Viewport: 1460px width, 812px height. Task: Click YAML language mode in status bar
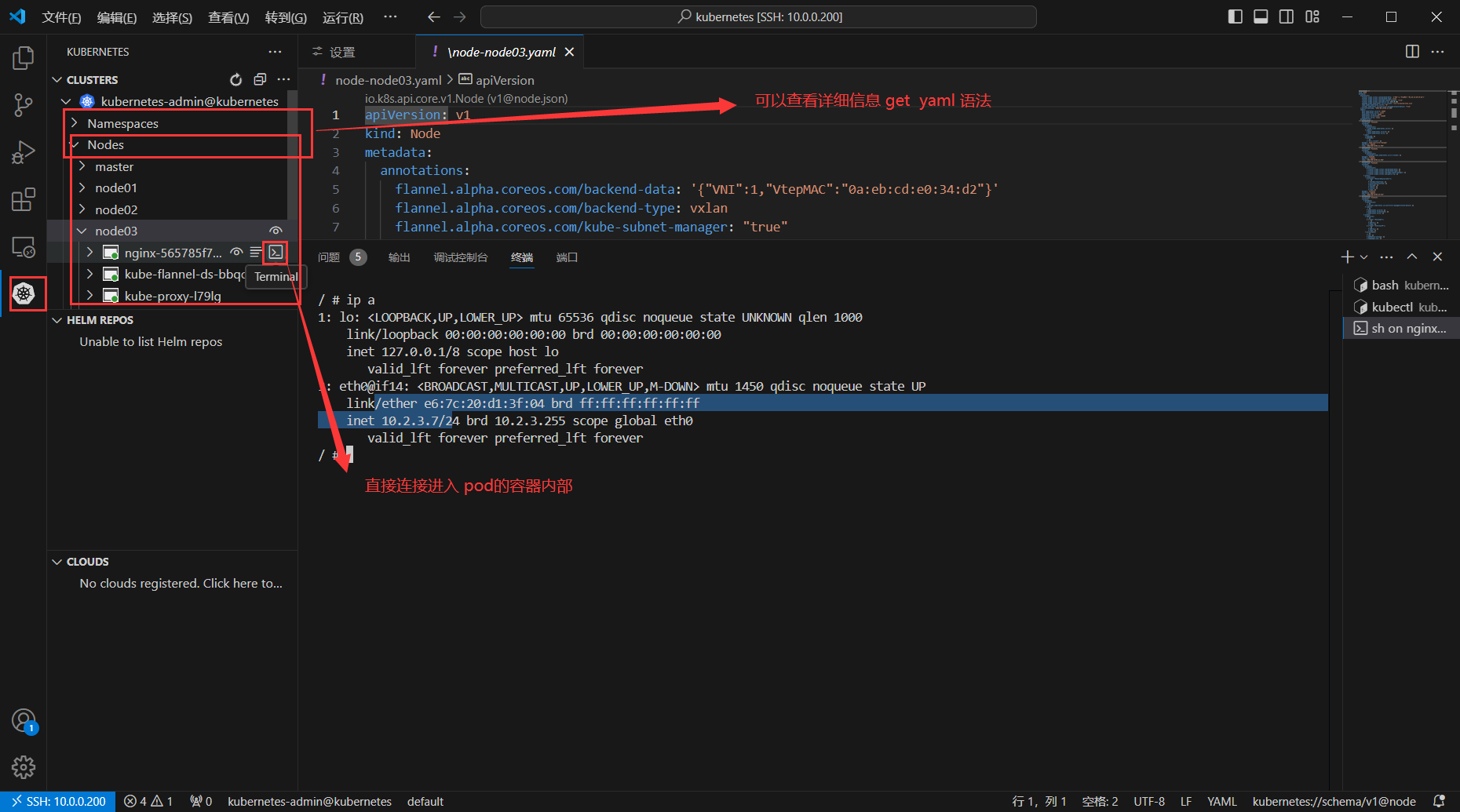[x=1221, y=801]
